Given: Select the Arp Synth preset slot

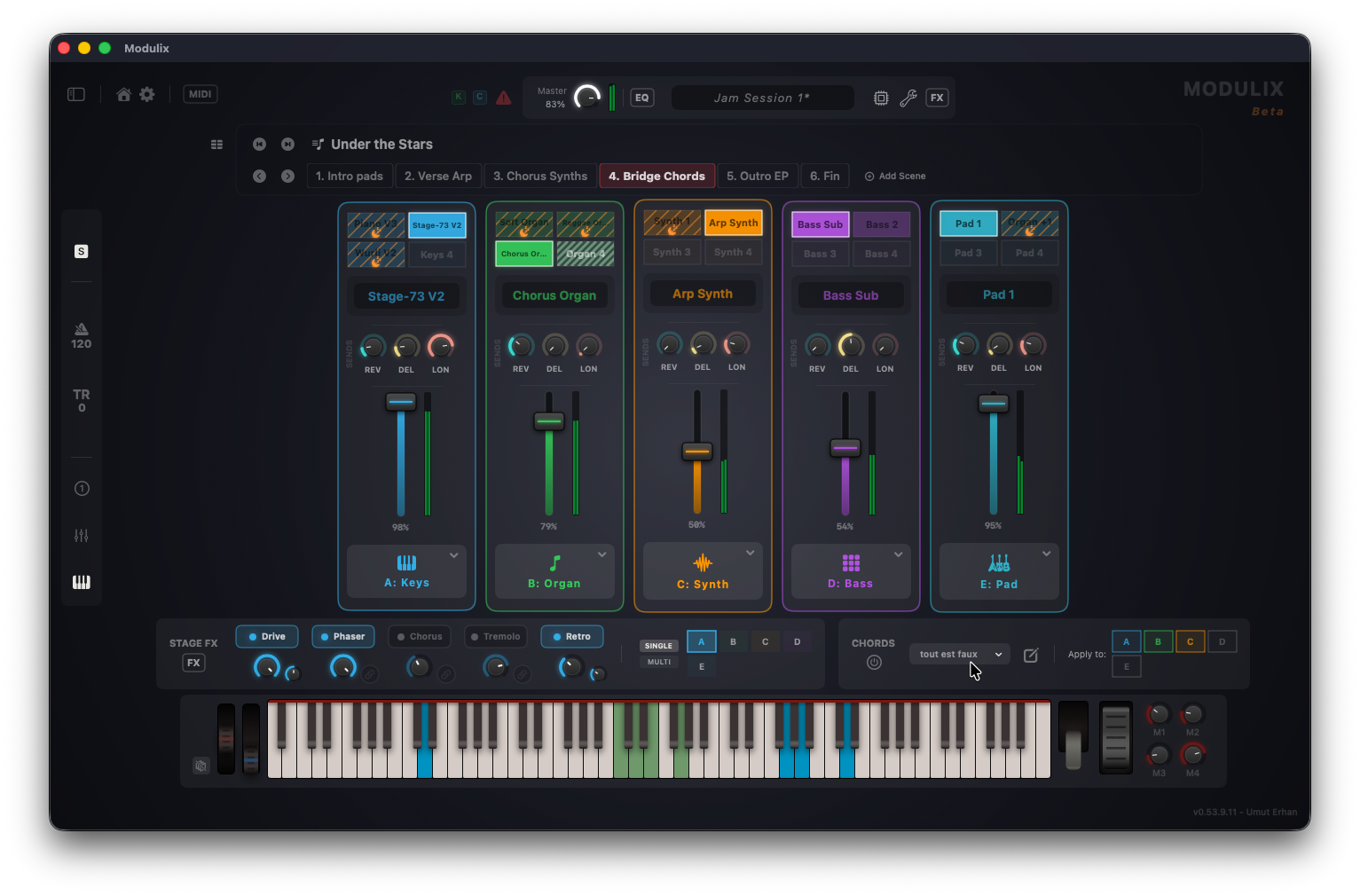Looking at the screenshot, I should click(734, 223).
